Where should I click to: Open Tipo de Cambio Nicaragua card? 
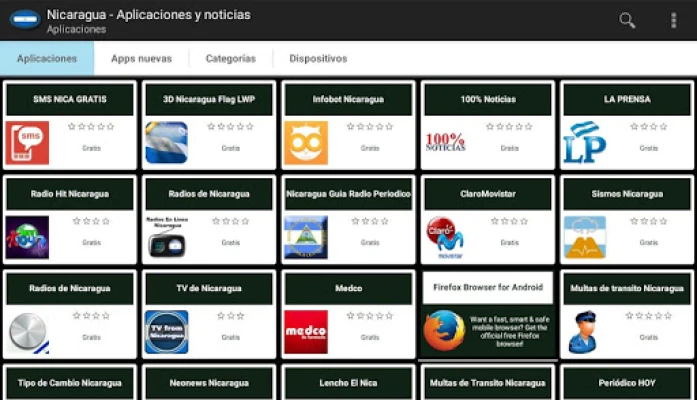coord(70,383)
